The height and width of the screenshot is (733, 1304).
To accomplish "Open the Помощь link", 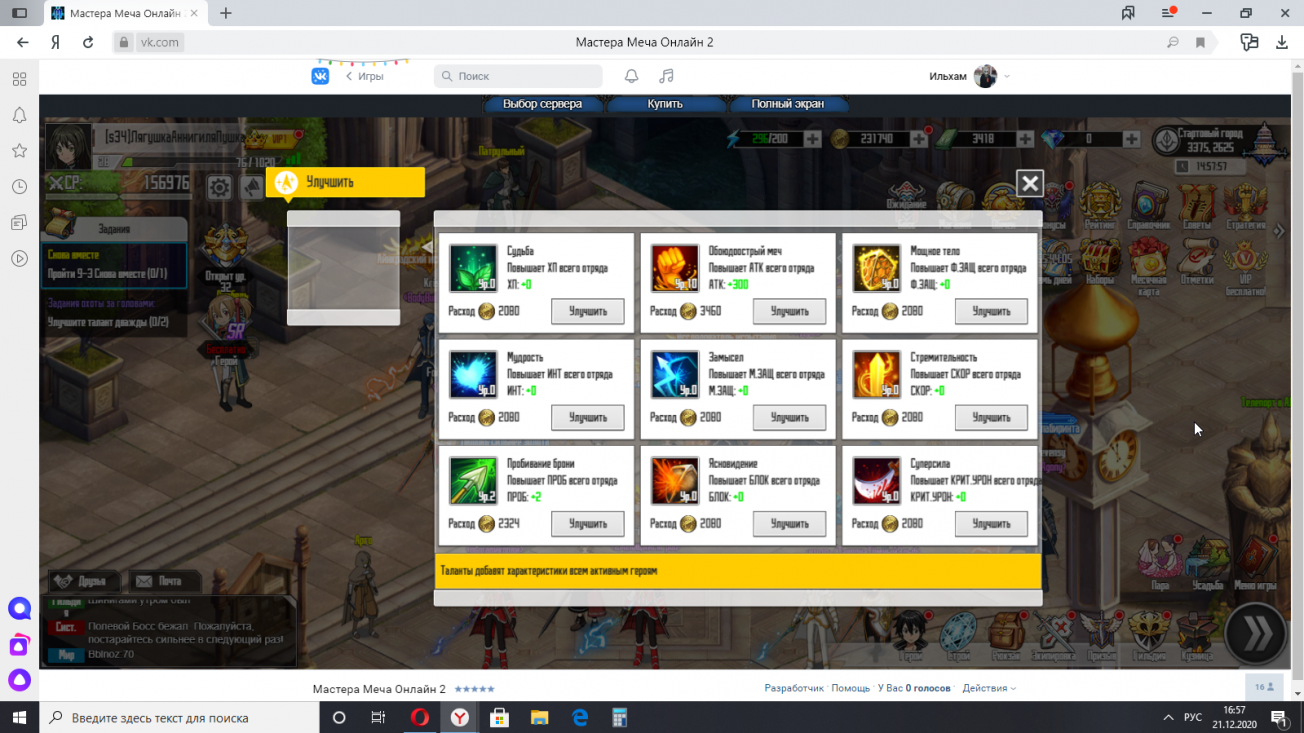I will pyautogui.click(x=850, y=688).
